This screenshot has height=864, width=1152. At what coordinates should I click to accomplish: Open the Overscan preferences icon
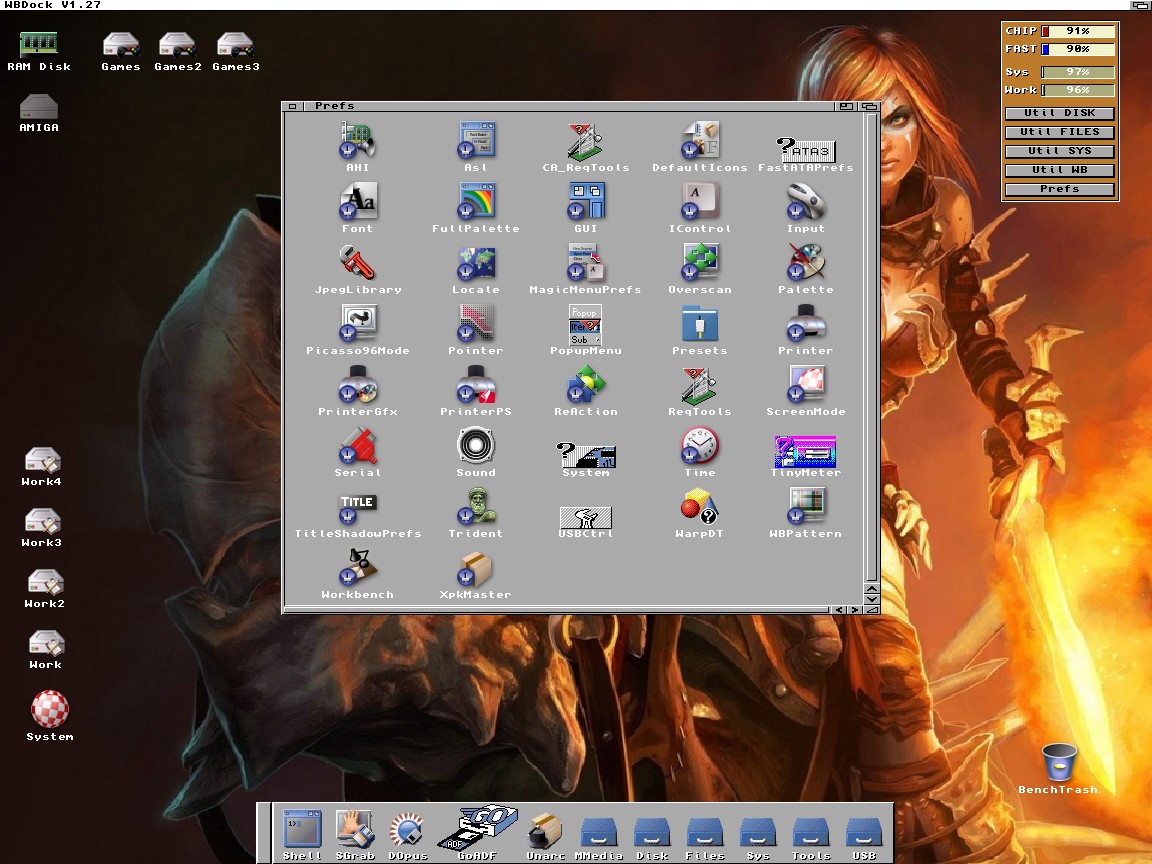[x=699, y=263]
